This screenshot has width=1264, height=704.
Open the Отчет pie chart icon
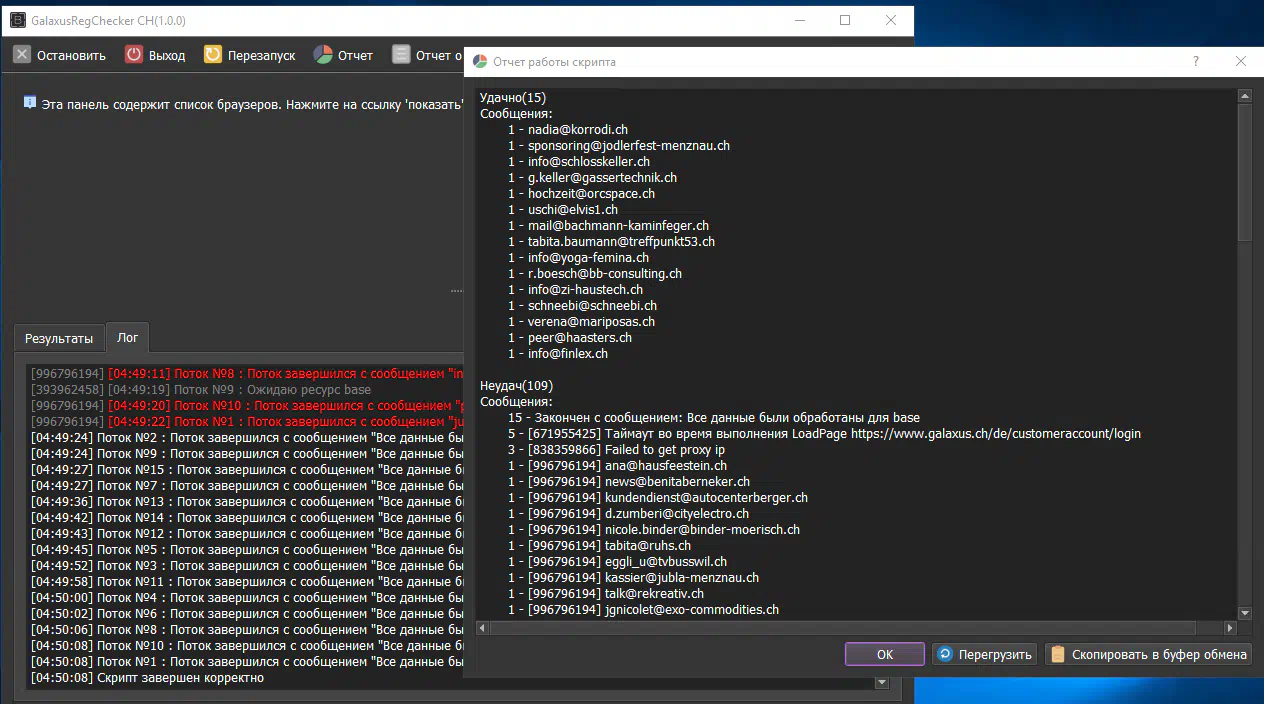[x=323, y=55]
